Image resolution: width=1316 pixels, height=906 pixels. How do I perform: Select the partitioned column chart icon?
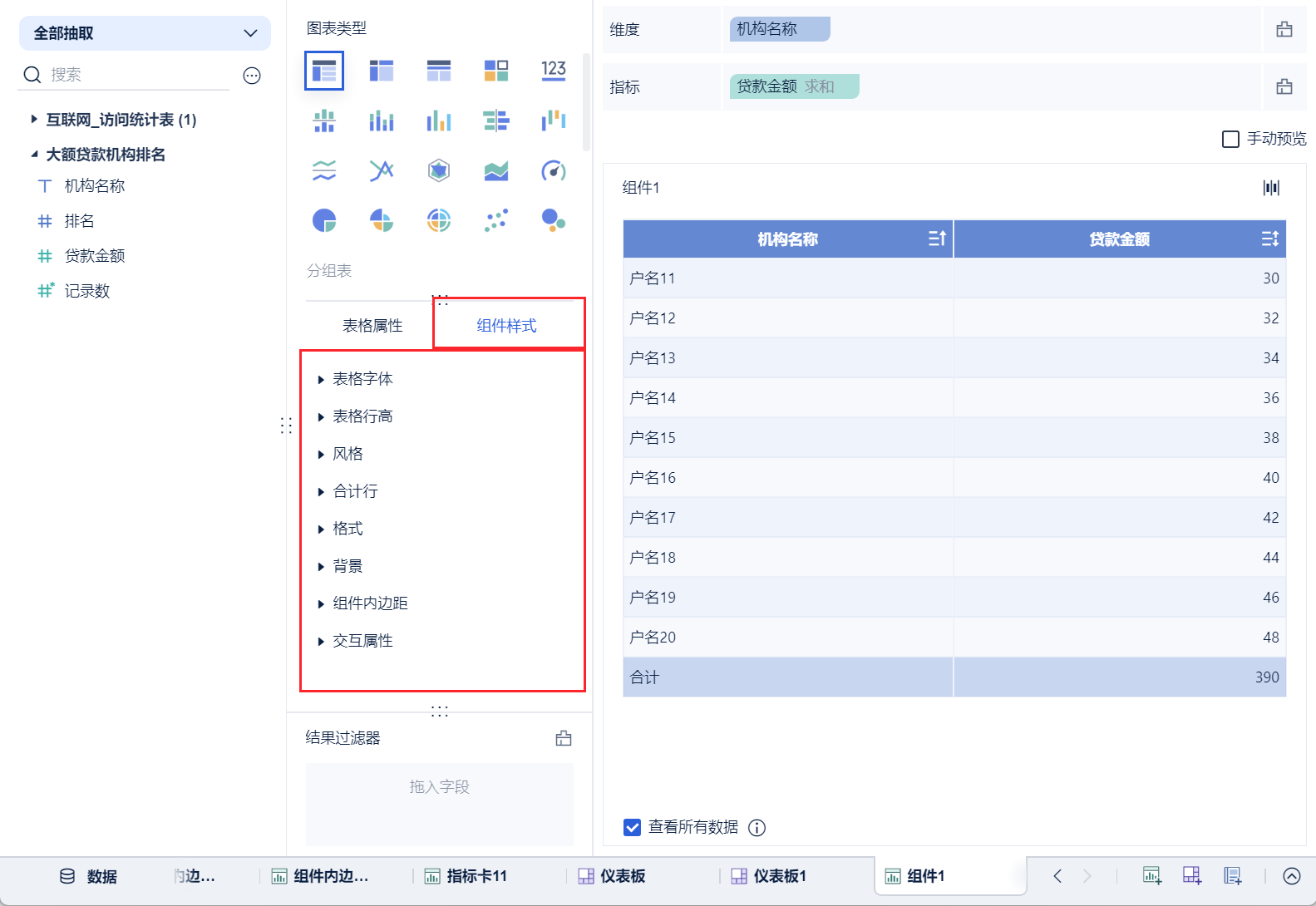tap(324, 121)
